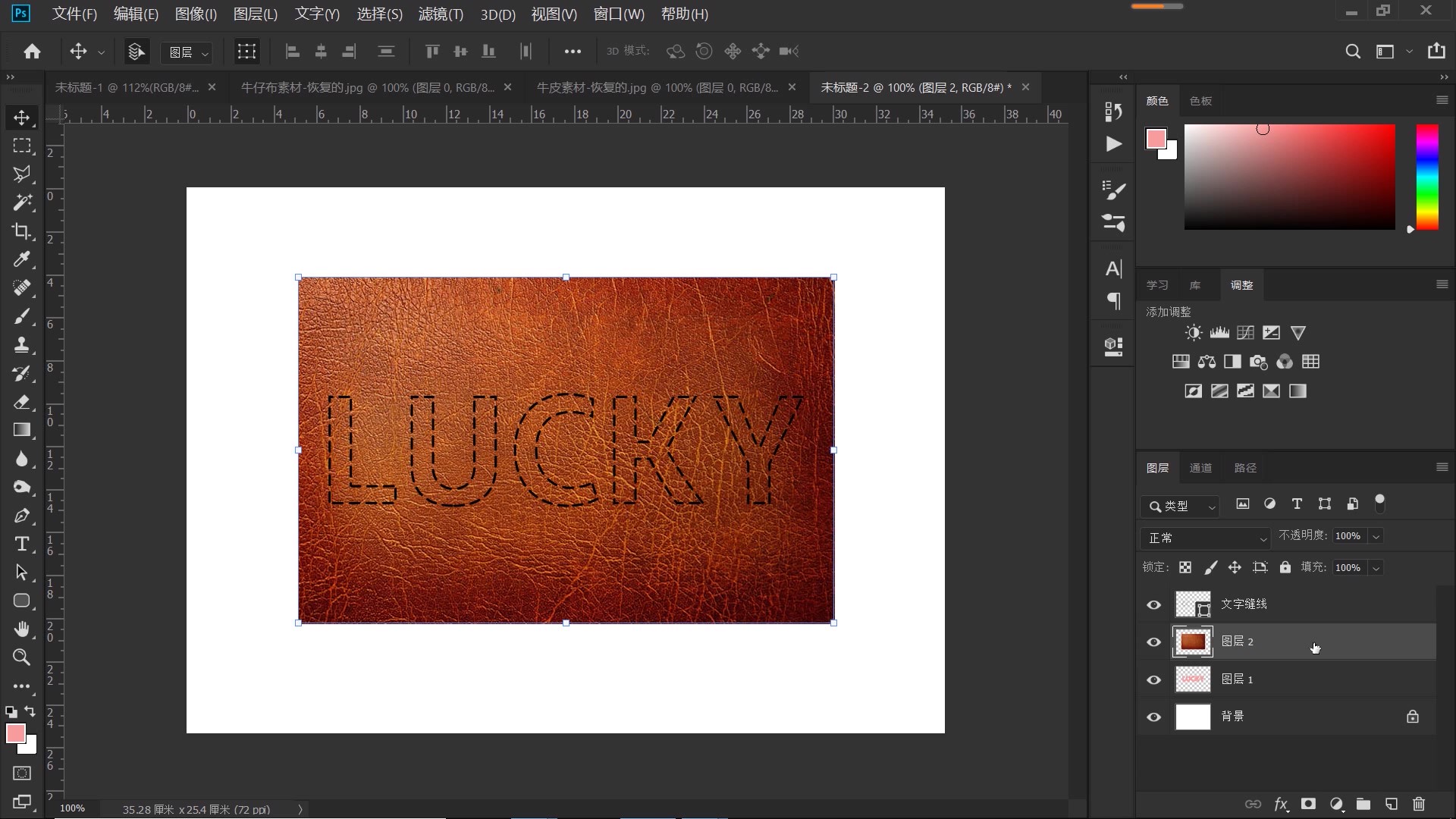
Task: Open the layer style fx button
Action: coord(1281,804)
